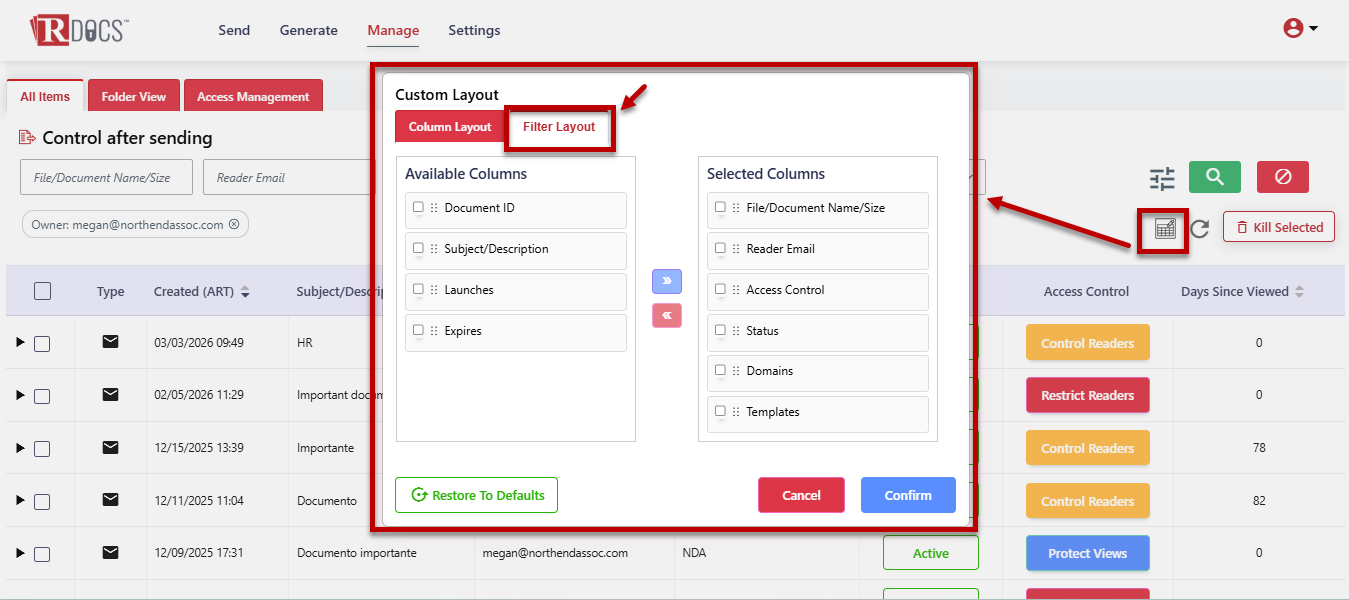Click the custom layout table icon
The image size is (1349, 600).
[1165, 228]
